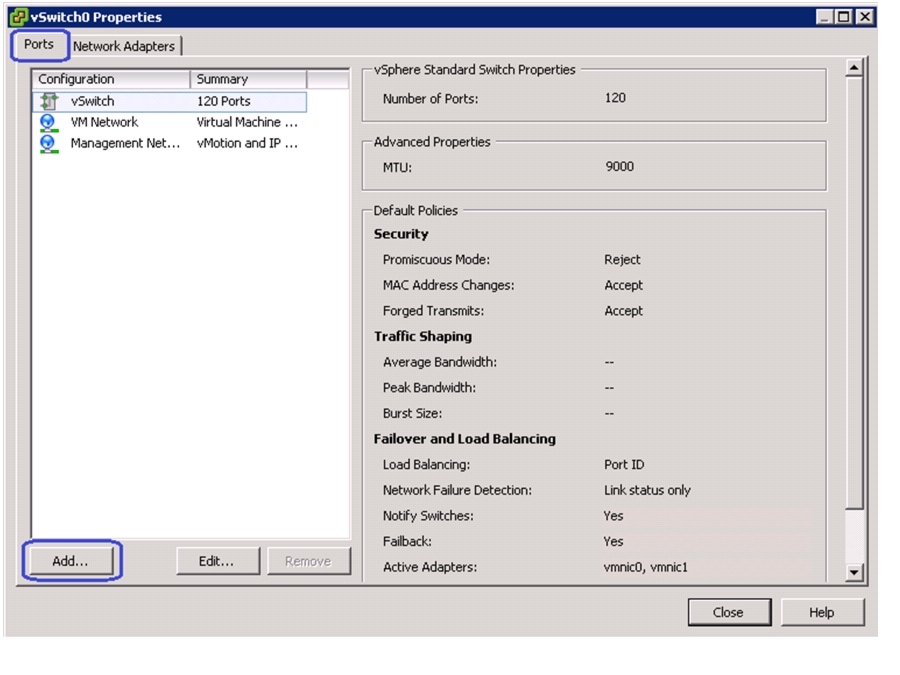Switch to the Ports tab
The width and height of the screenshot is (900, 675).
click(38, 45)
